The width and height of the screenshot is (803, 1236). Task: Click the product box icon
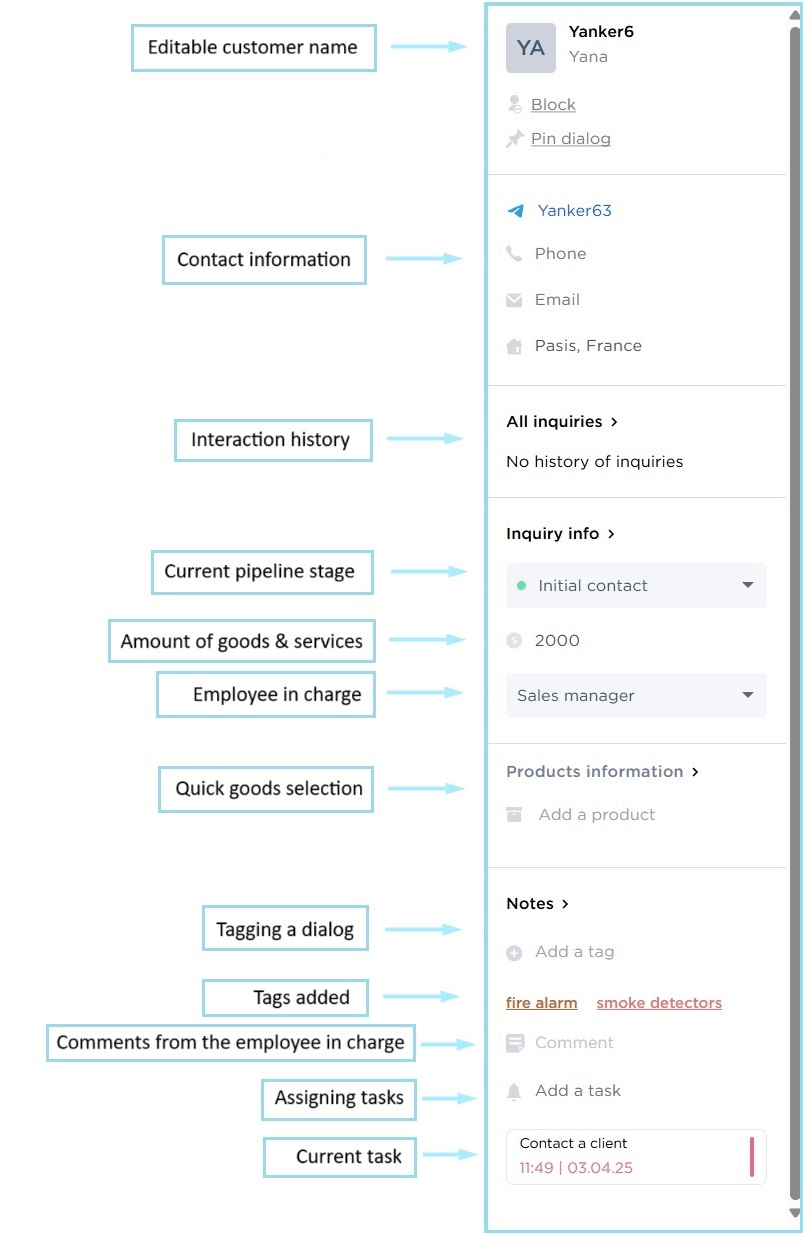coord(514,815)
